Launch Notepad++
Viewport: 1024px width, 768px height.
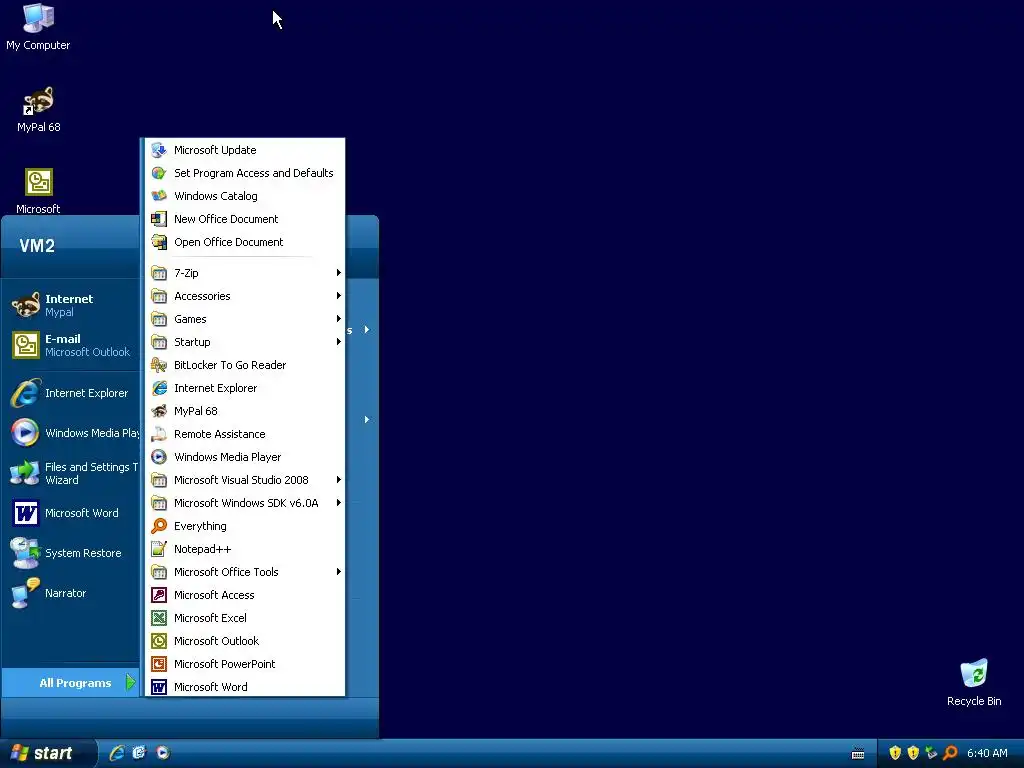click(x=244, y=549)
